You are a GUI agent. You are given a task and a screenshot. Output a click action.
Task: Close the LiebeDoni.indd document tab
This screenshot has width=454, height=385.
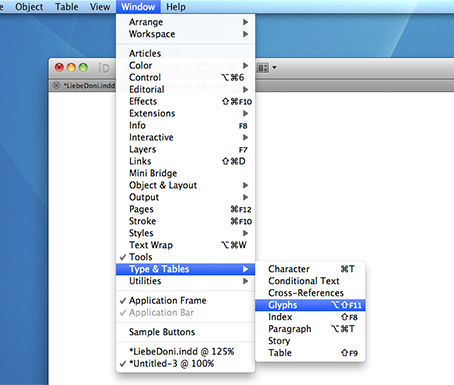[56, 86]
